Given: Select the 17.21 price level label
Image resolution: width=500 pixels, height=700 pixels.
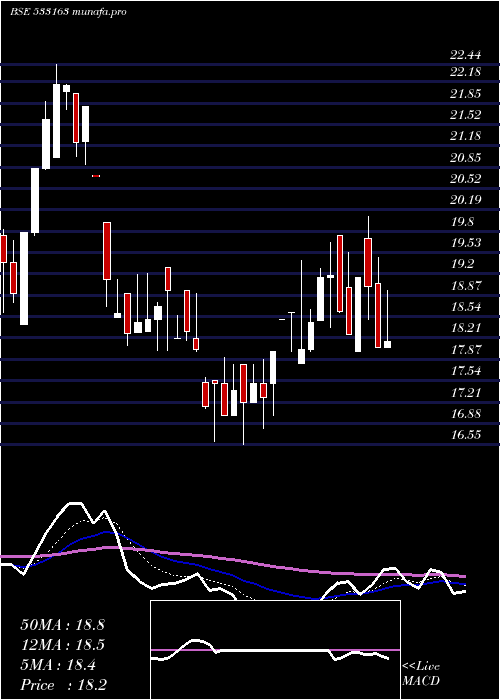Looking at the screenshot, I should (466, 393).
